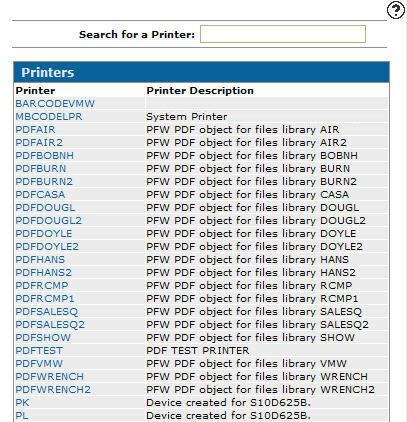Select the PDFAIR2 printer link
The height and width of the screenshot is (422, 407).
pos(39,143)
